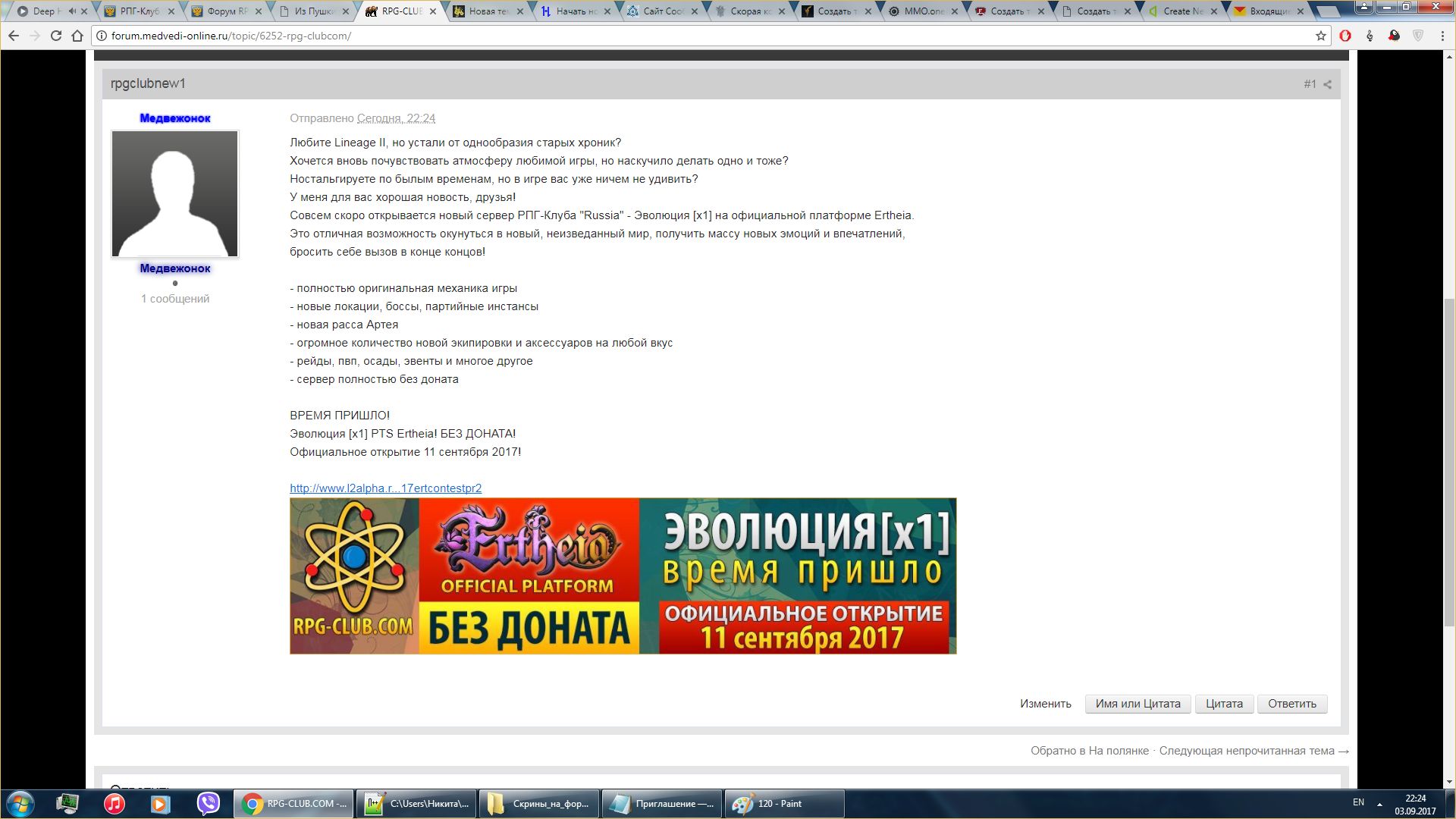The width and height of the screenshot is (1456, 819).
Task: Click the Эволюция [x1] Ertheia banner
Action: pyautogui.click(x=623, y=576)
